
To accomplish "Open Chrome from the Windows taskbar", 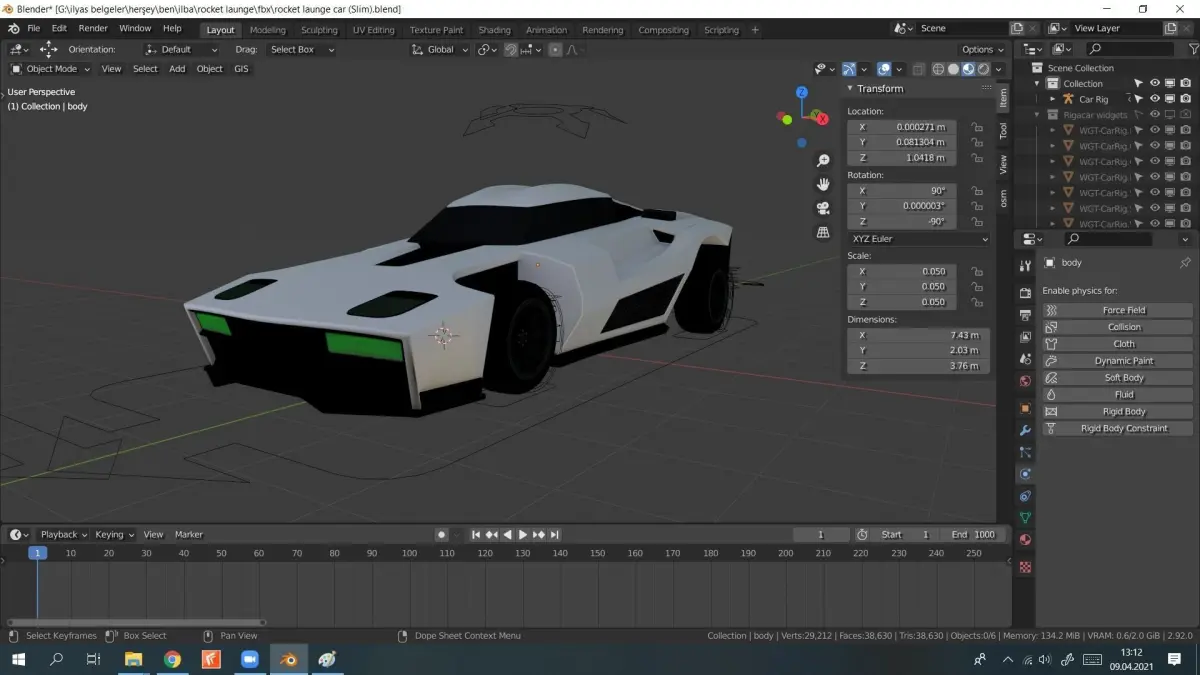I will click(172, 659).
